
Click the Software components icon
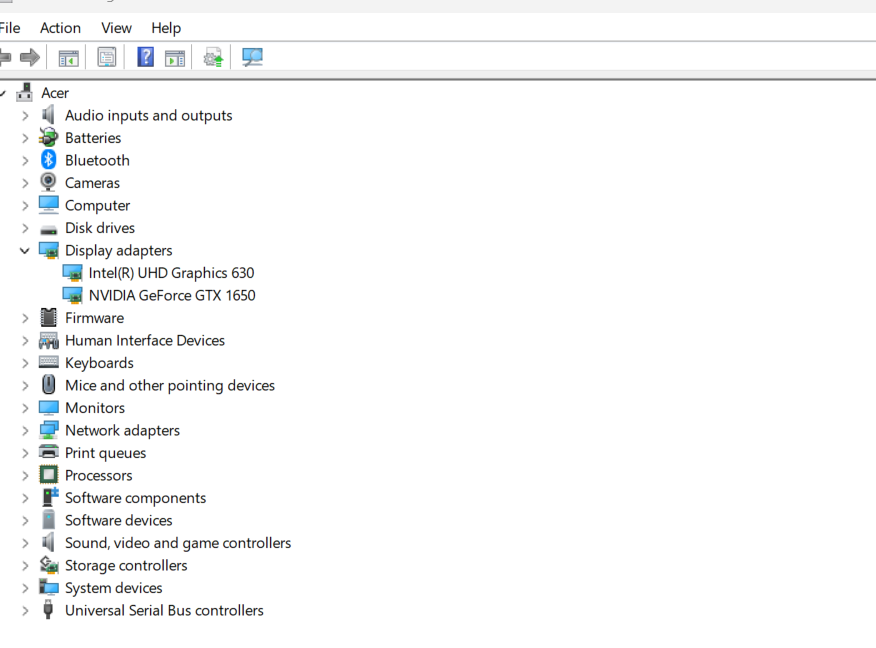50,497
